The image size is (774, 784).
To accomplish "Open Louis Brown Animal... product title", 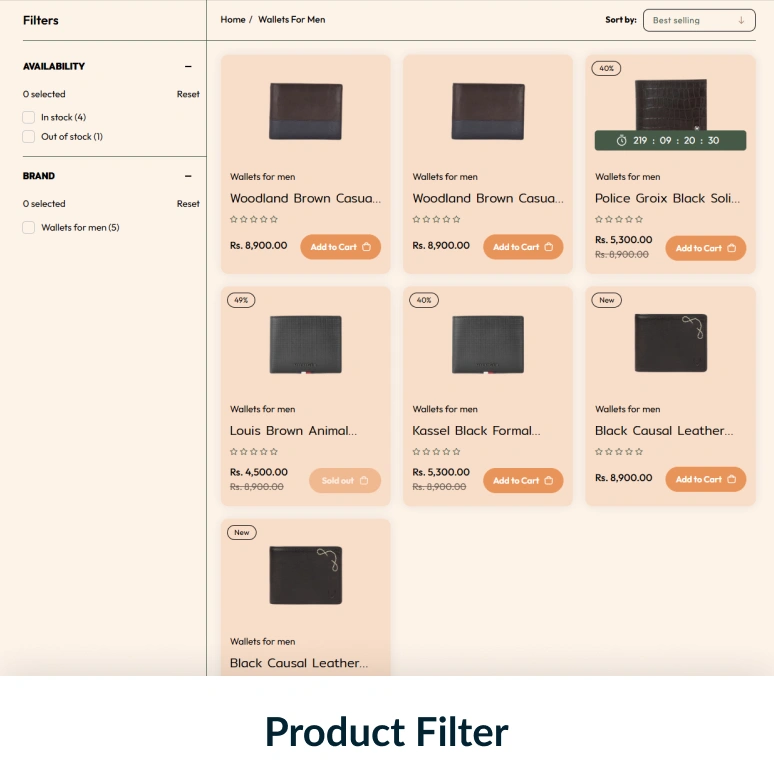I will (294, 430).
